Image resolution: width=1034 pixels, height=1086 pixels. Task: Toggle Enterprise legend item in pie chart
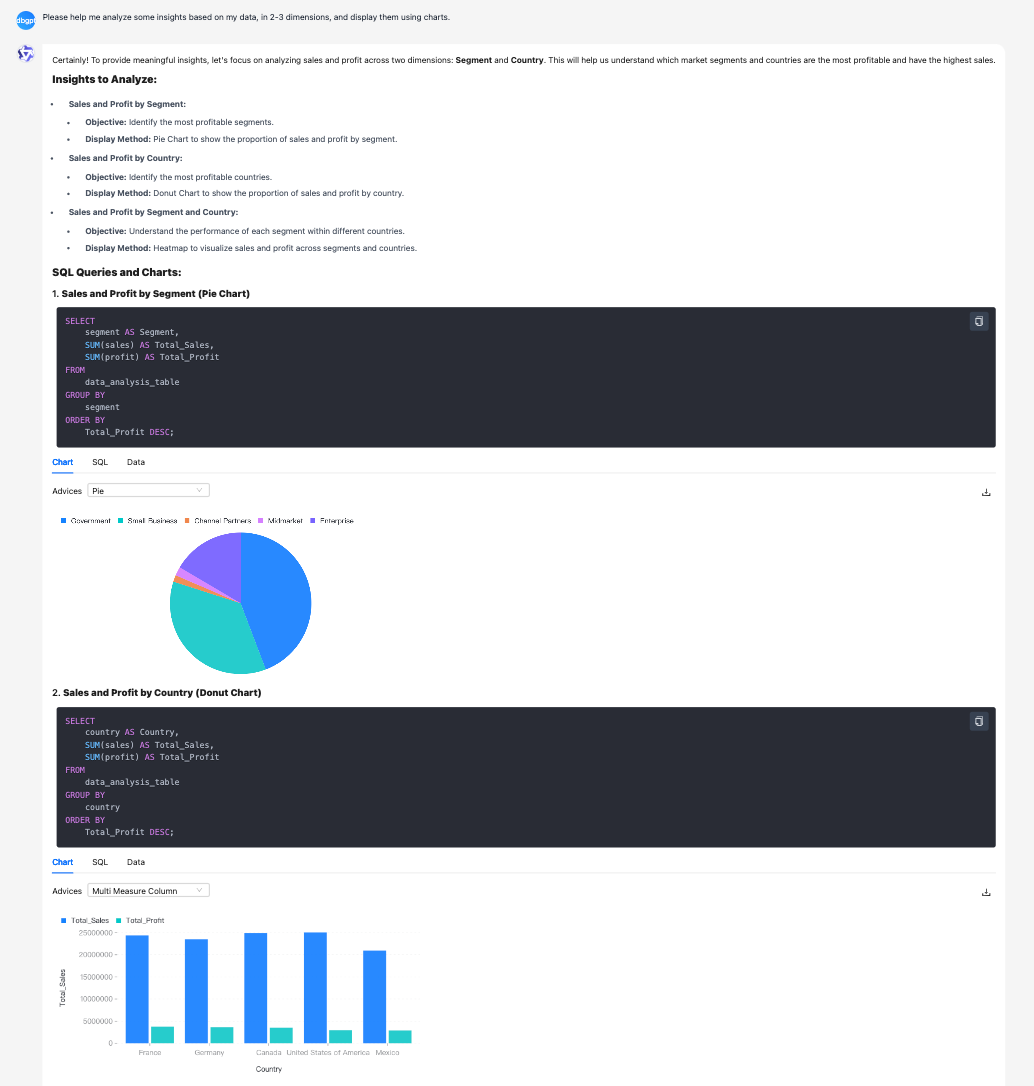(x=331, y=521)
